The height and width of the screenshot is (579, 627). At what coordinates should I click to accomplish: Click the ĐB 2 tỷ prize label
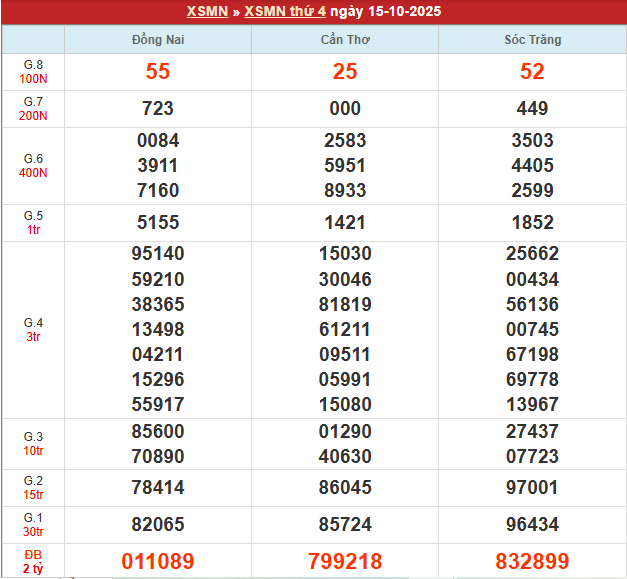point(33,561)
